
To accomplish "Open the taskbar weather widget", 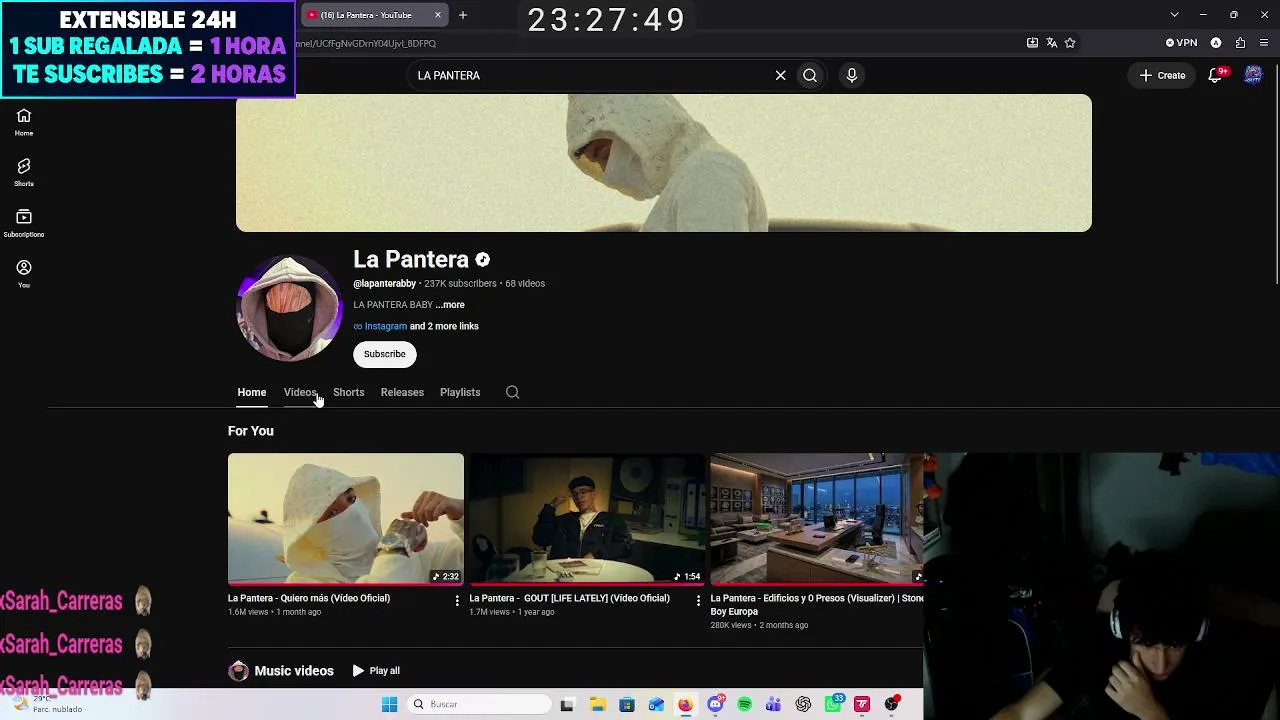I will (x=45, y=704).
